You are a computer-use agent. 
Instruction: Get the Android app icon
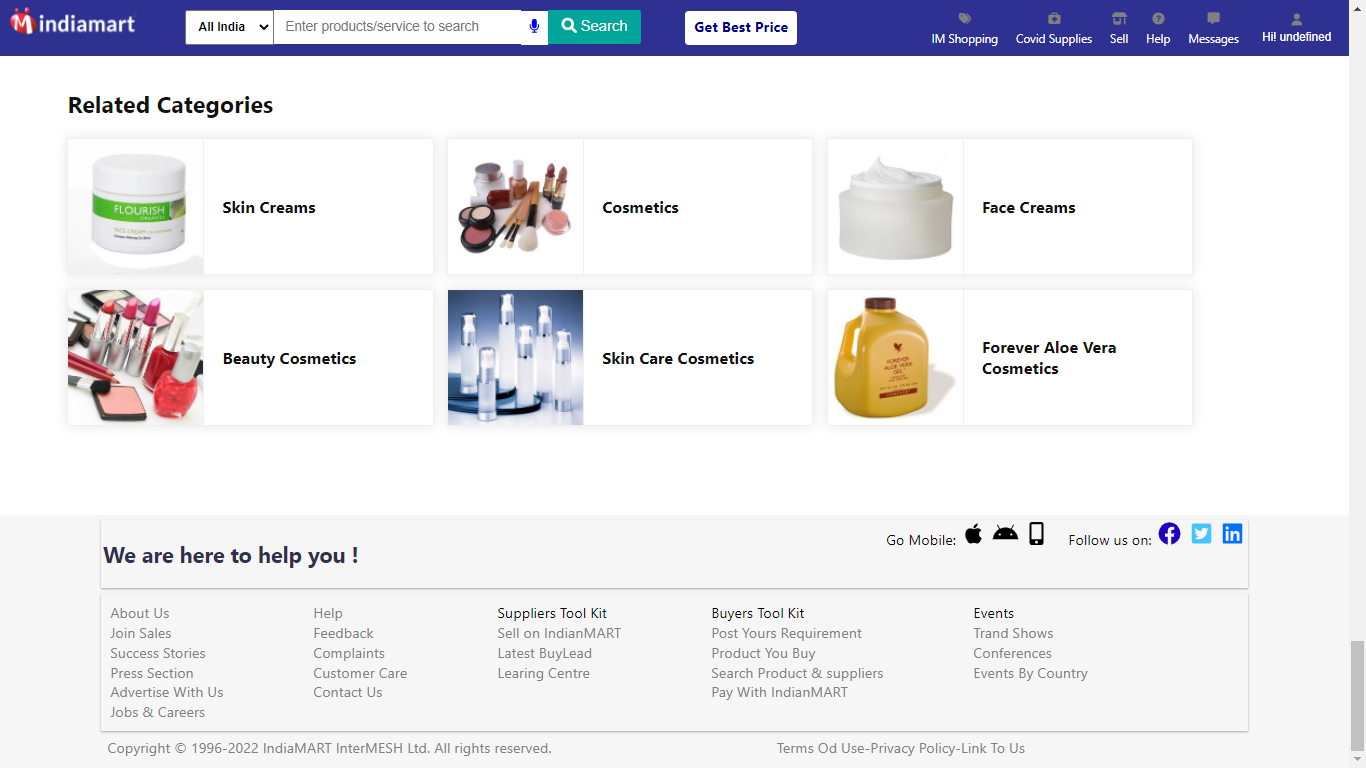1005,533
